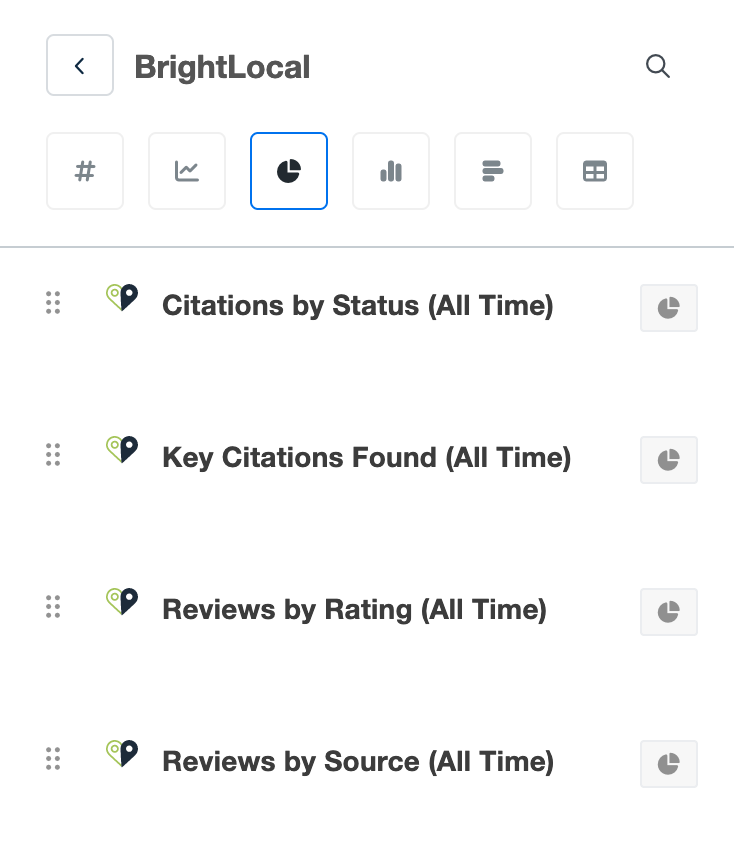Click pie icon beside Reviews by Source
734x862 pixels.
coord(669,764)
